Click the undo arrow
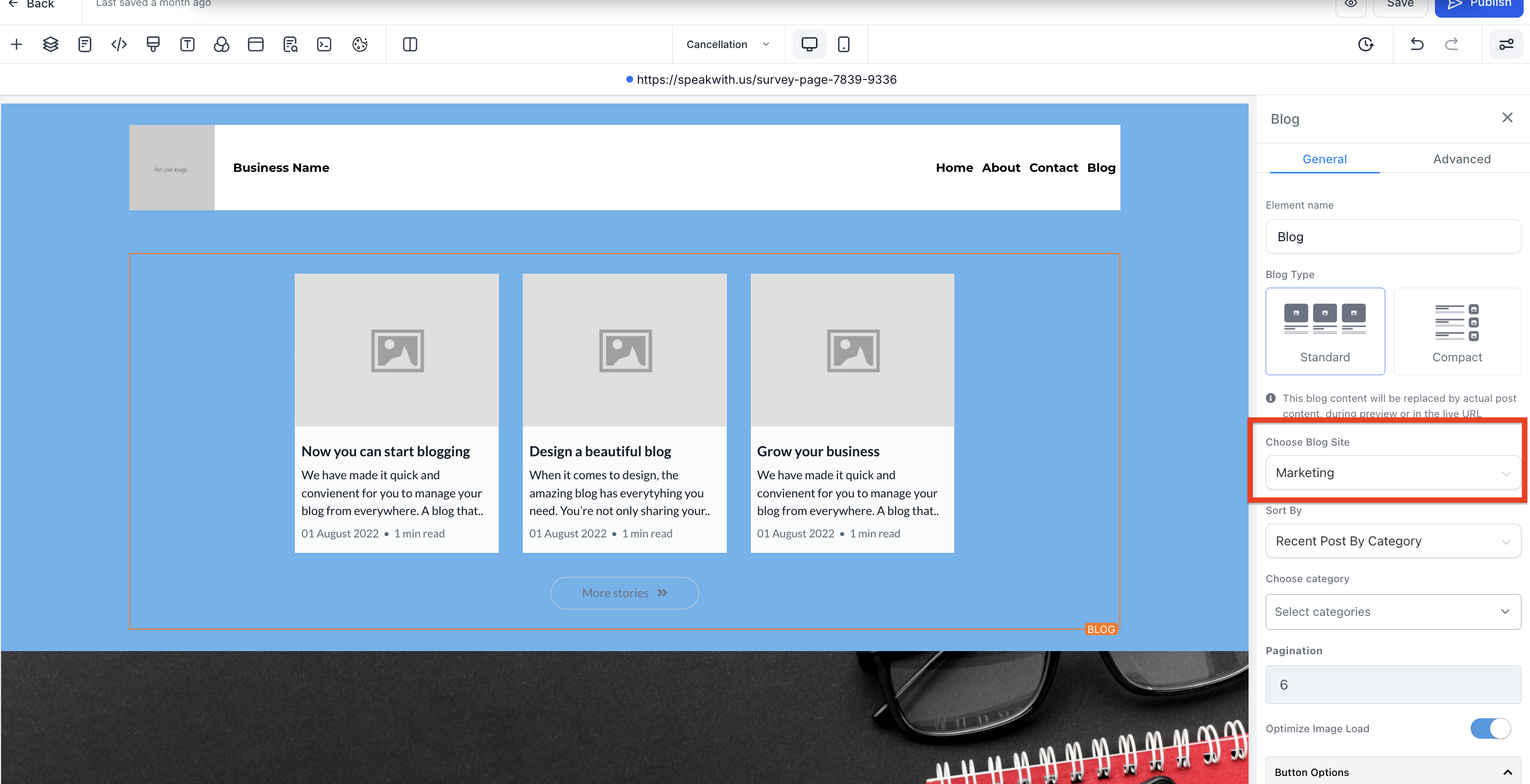Viewport: 1530px width, 784px height. 1417,44
